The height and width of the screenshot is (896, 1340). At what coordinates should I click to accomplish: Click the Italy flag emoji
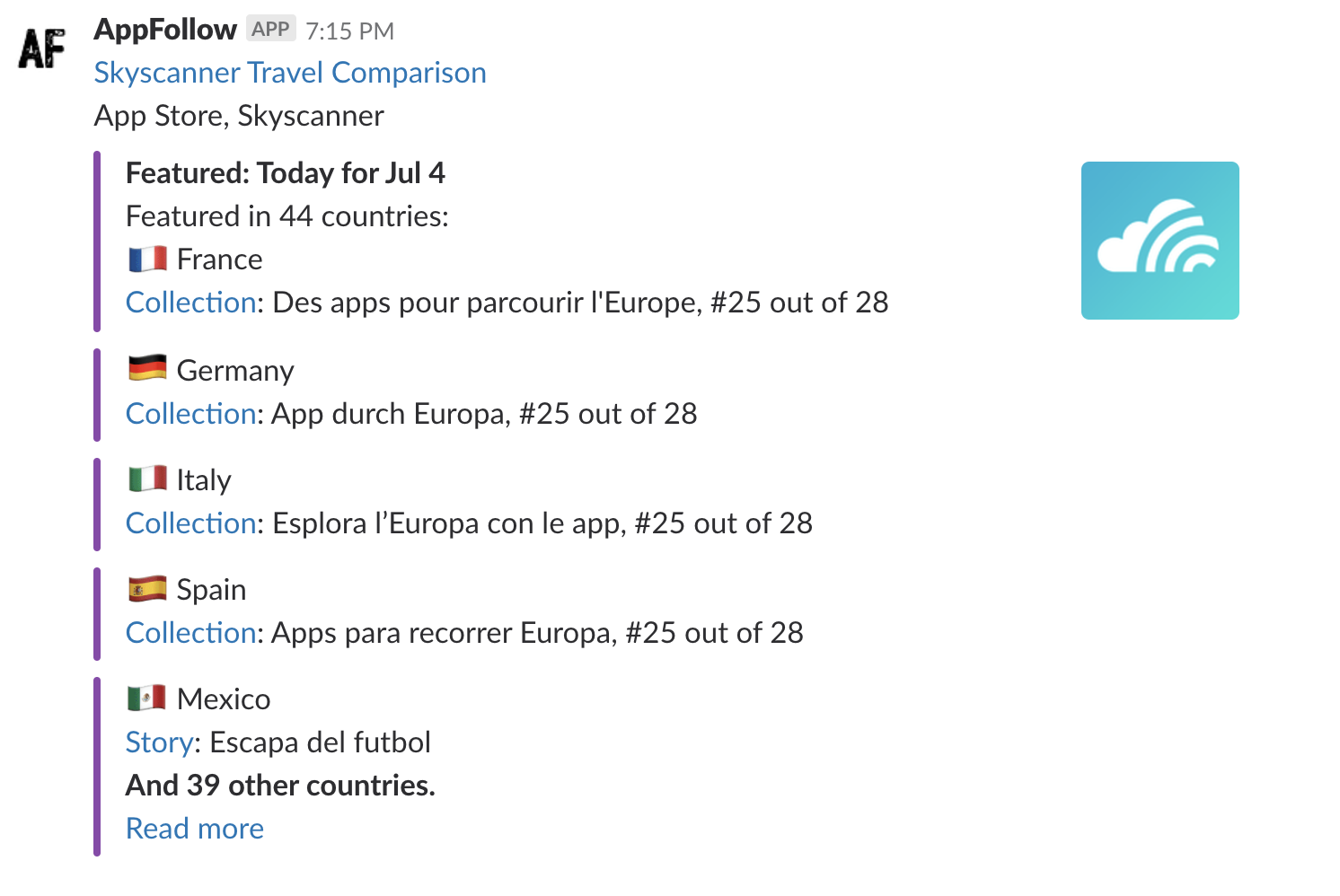tap(147, 479)
